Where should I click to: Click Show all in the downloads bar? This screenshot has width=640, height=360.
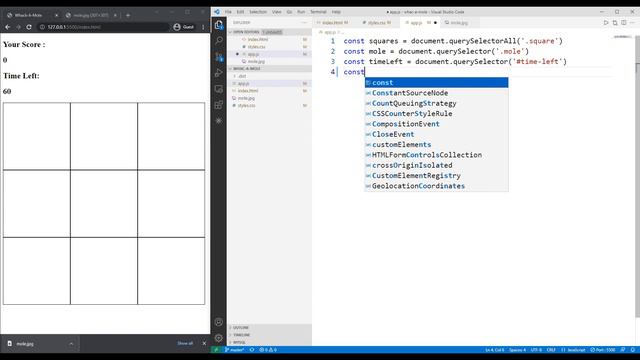(185, 343)
